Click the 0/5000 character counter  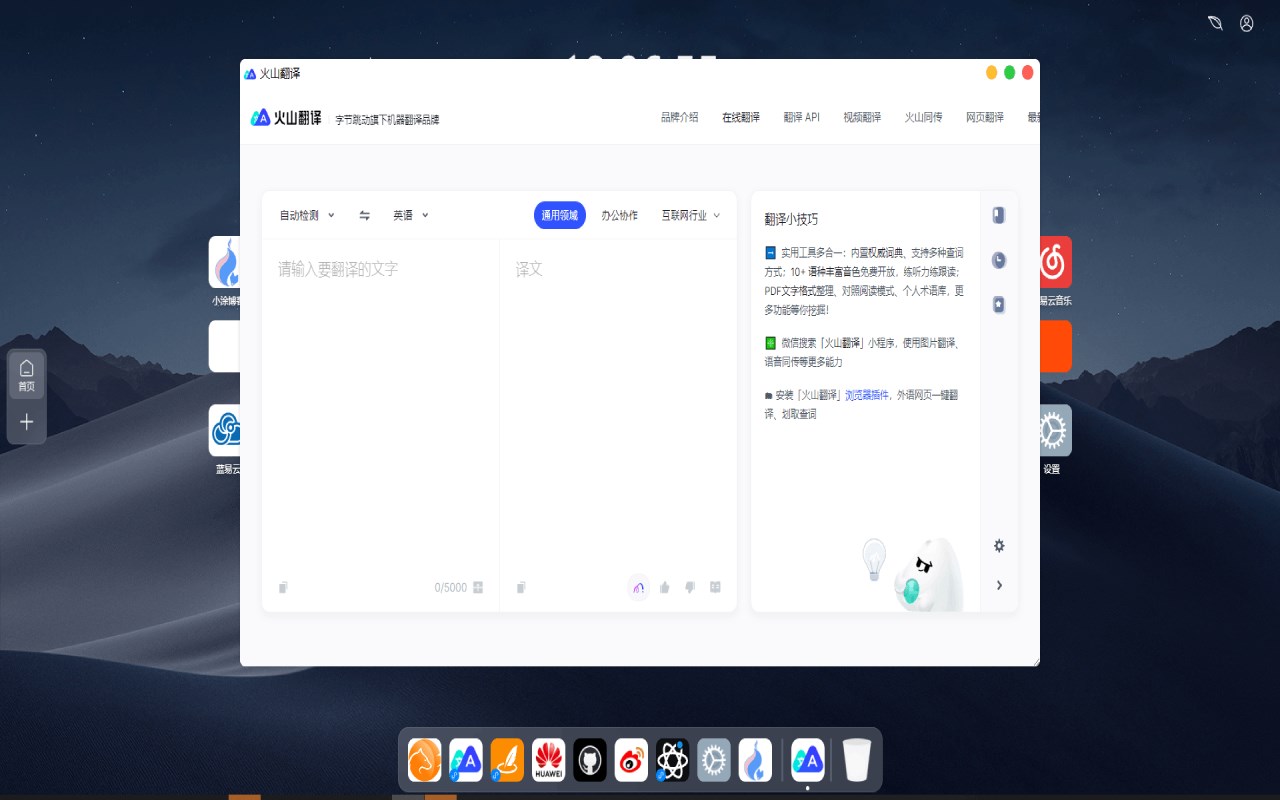(451, 588)
